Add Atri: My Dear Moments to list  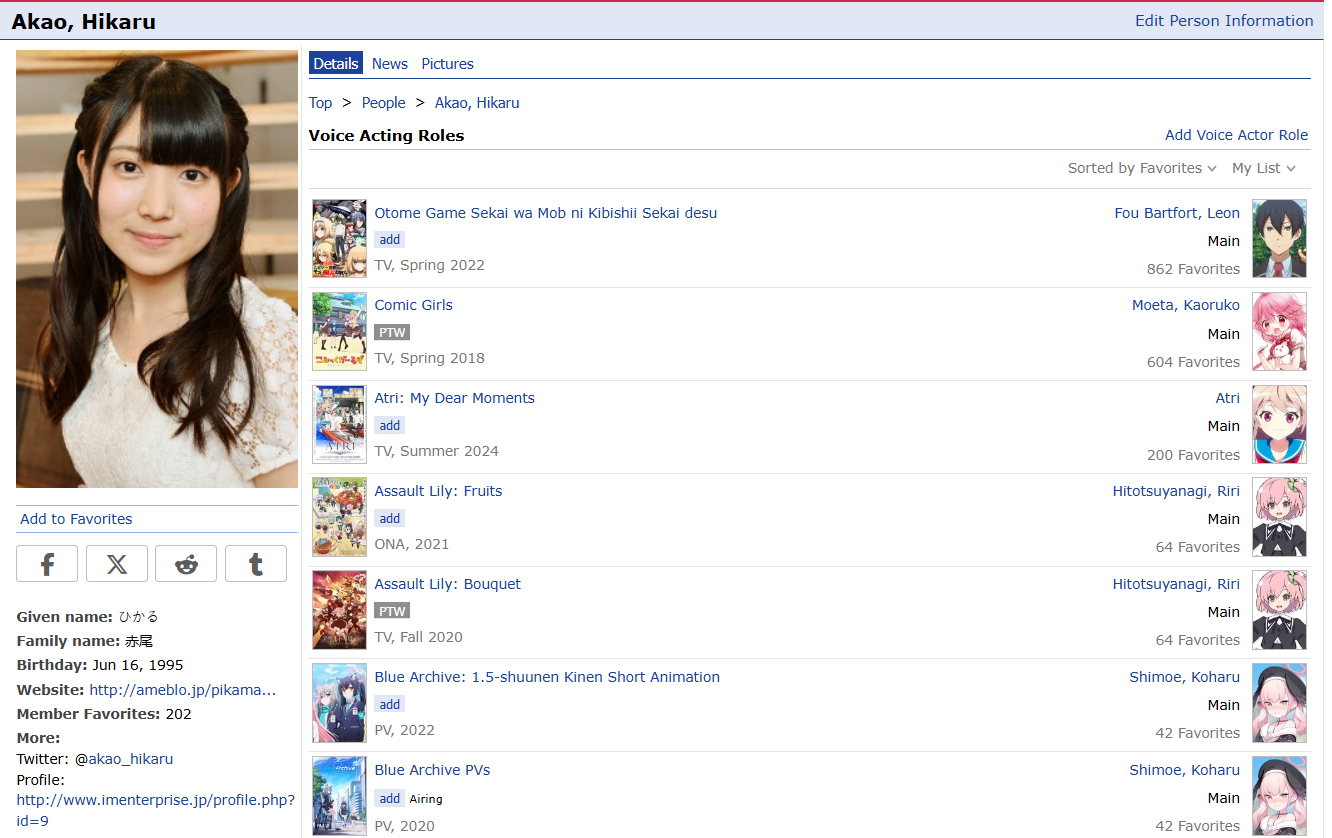click(390, 426)
